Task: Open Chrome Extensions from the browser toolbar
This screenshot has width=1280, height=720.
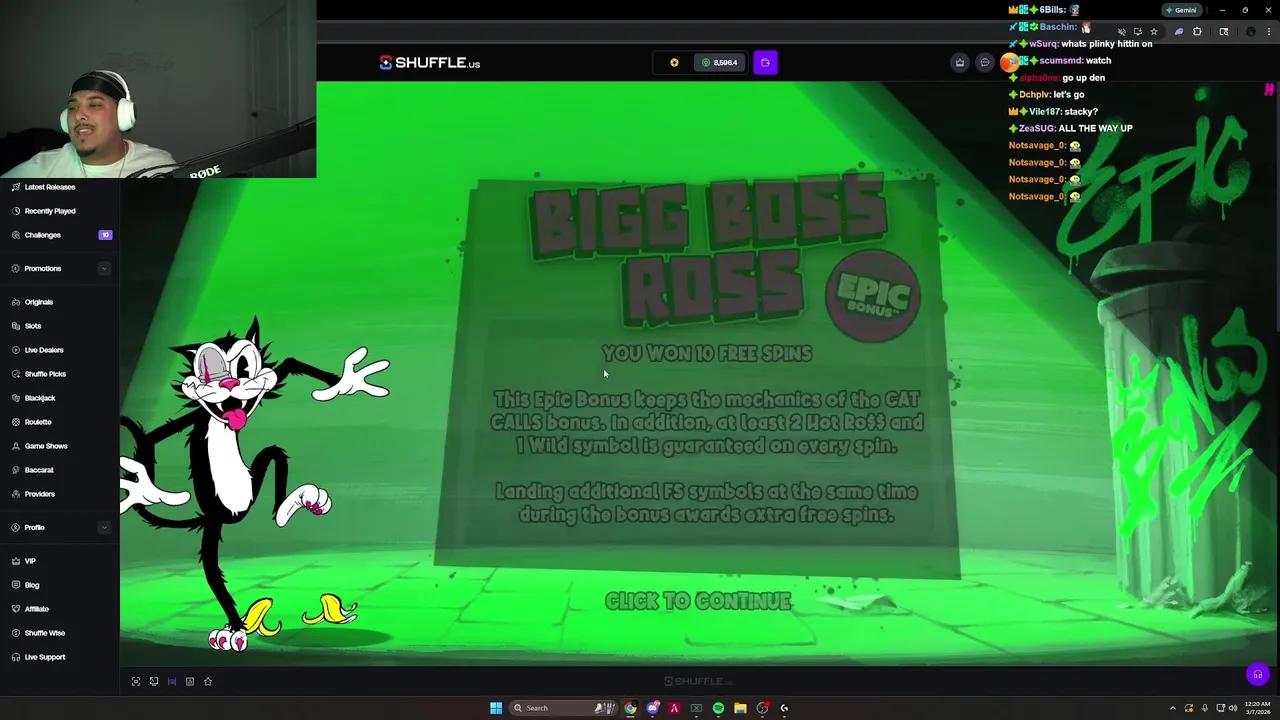Action: pyautogui.click(x=1197, y=31)
